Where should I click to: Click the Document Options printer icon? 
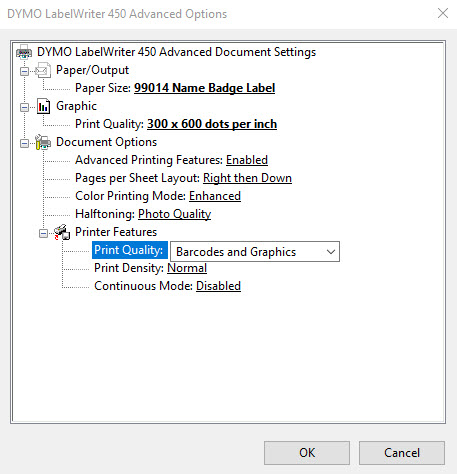click(43, 142)
